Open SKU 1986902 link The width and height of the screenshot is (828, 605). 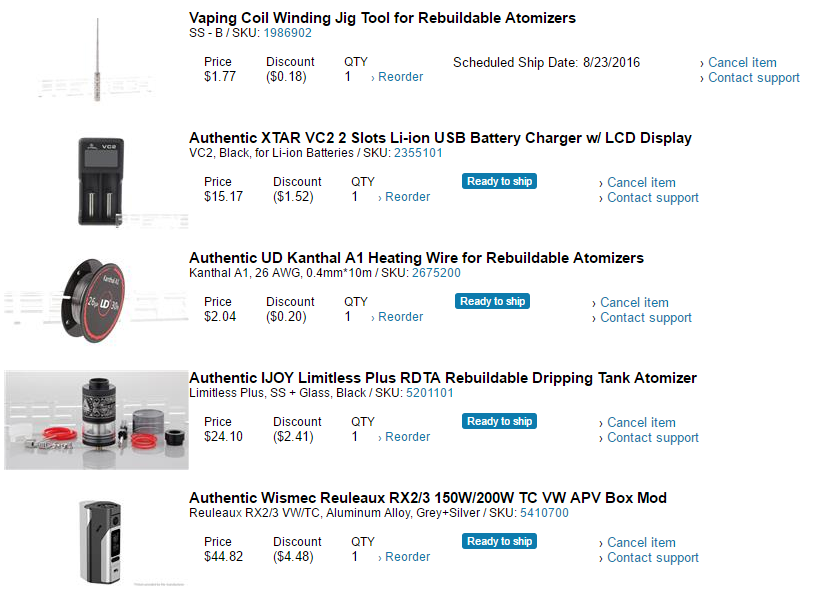pyautogui.click(x=288, y=33)
